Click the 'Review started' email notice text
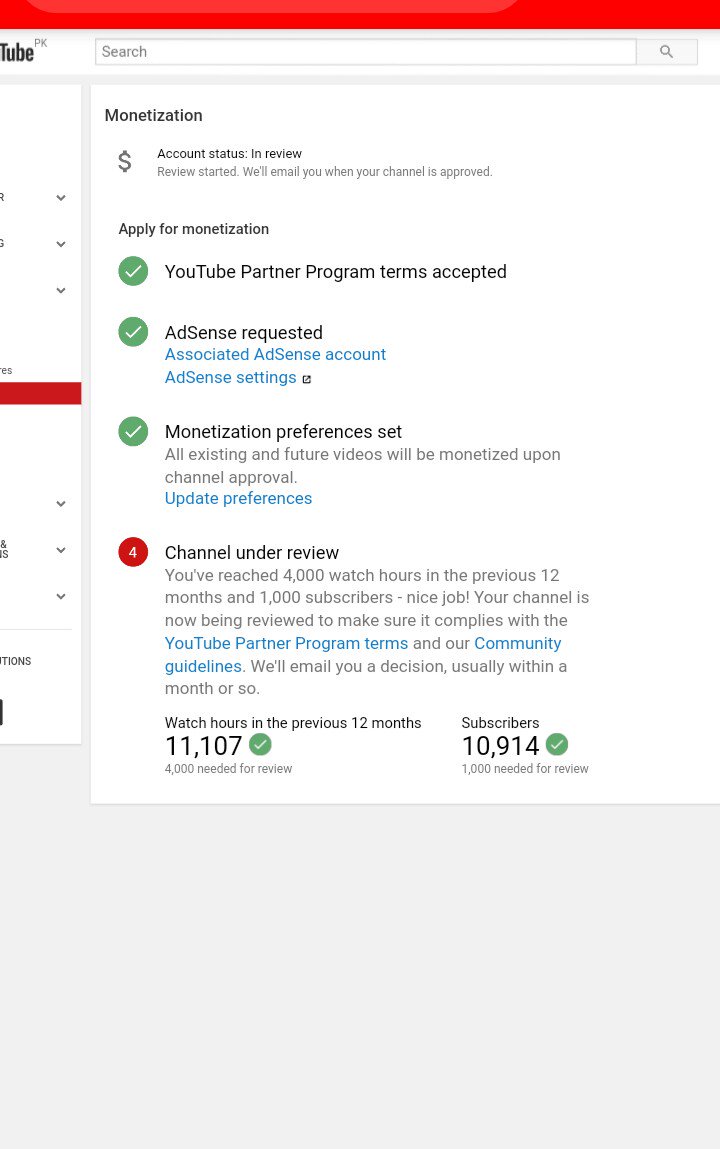The image size is (720, 1149). coord(324,171)
